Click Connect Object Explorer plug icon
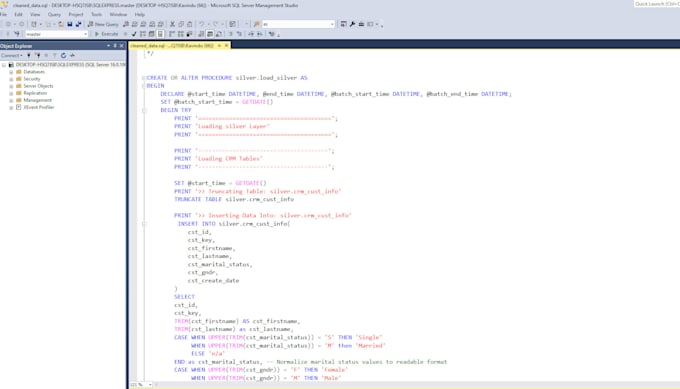The width and height of the screenshot is (680, 389). click(29, 56)
